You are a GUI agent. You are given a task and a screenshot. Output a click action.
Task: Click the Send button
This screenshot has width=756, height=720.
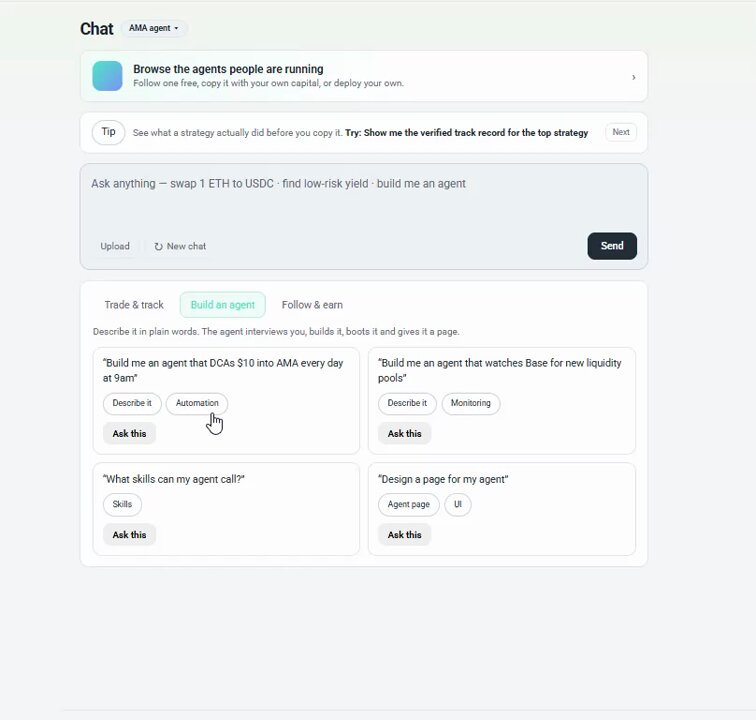(x=612, y=246)
